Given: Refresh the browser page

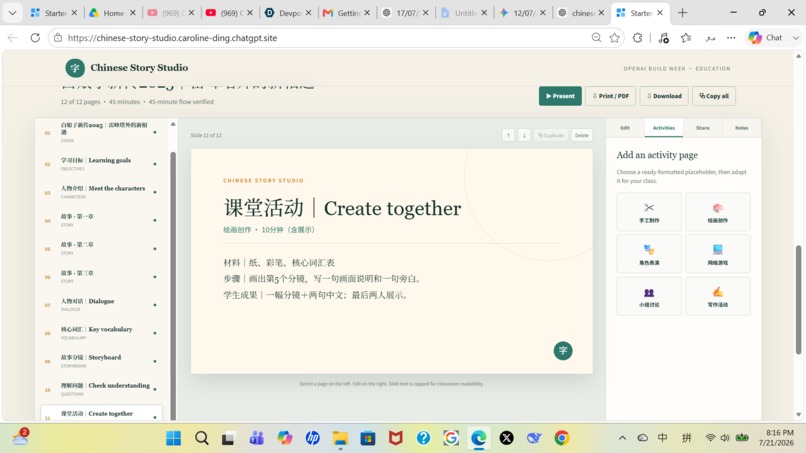Looking at the screenshot, I should tap(35, 38).
